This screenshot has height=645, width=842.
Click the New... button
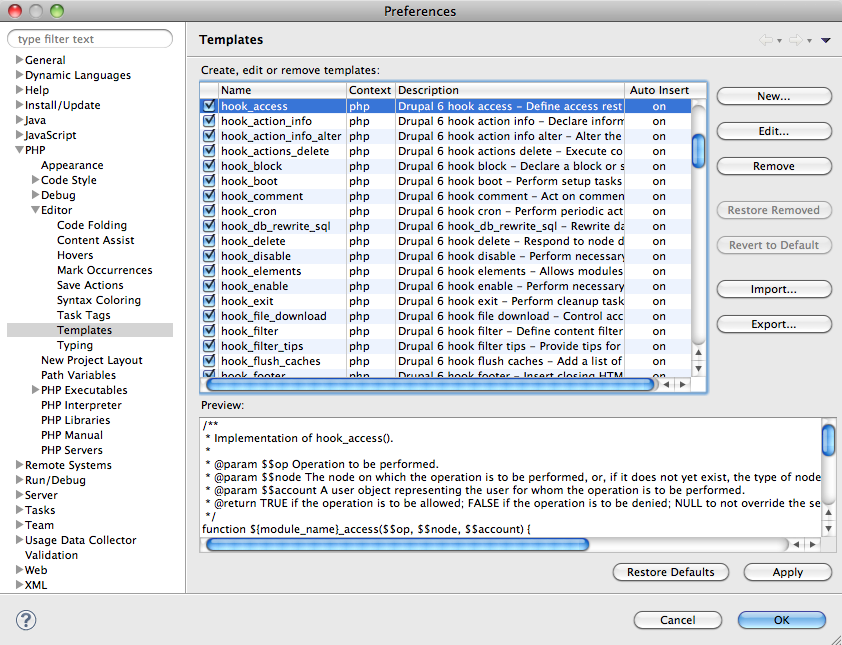pyautogui.click(x=774, y=96)
